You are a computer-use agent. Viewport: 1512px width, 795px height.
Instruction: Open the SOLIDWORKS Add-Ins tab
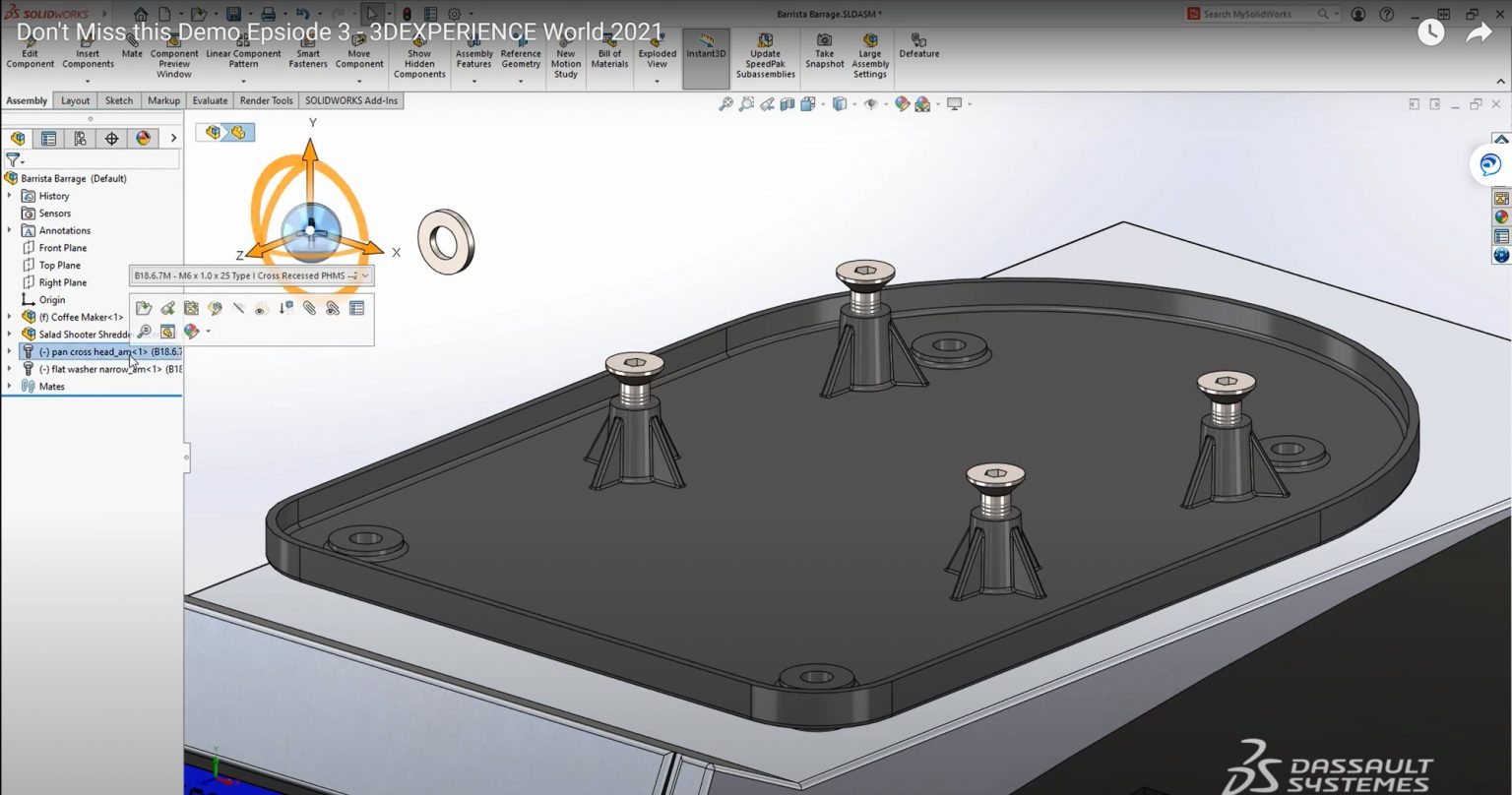tap(351, 100)
